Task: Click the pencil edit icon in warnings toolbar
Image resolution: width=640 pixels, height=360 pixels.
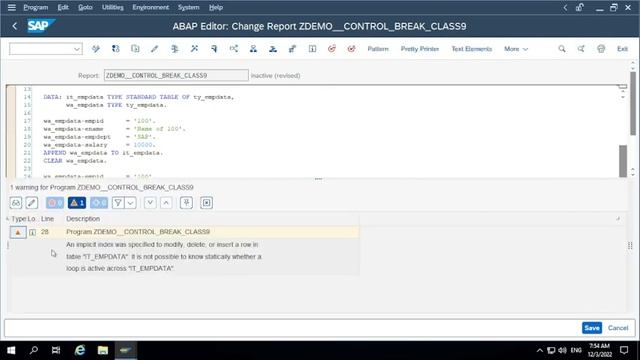Action: (x=32, y=203)
